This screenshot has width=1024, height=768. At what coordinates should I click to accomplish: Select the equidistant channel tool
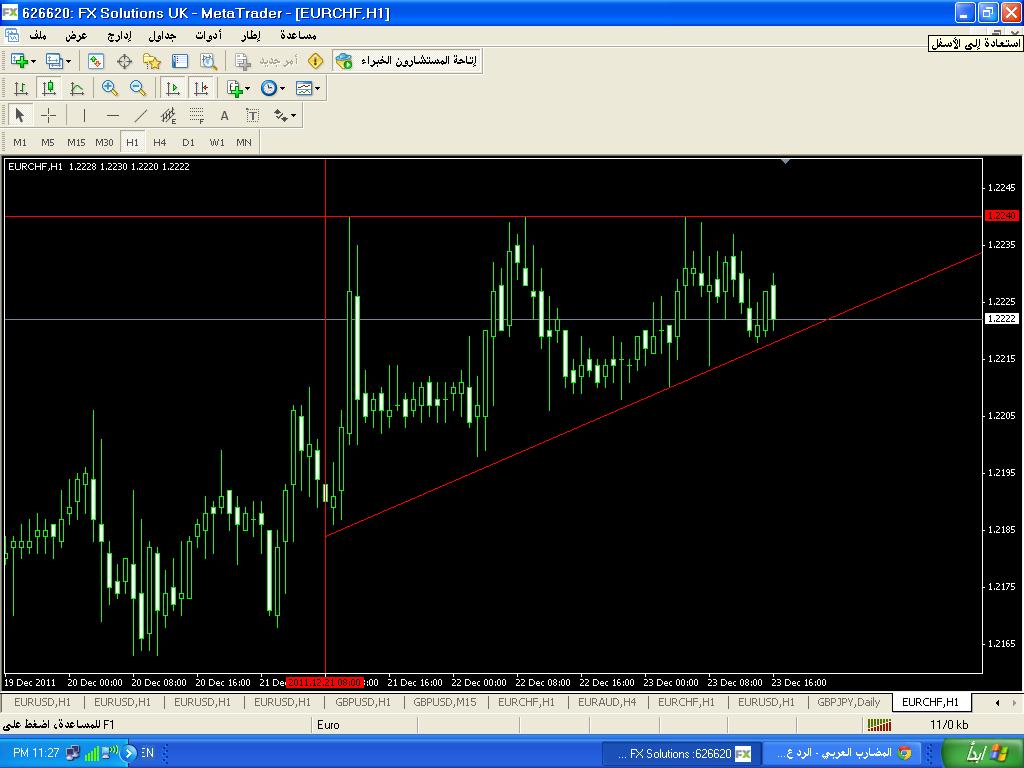168,116
